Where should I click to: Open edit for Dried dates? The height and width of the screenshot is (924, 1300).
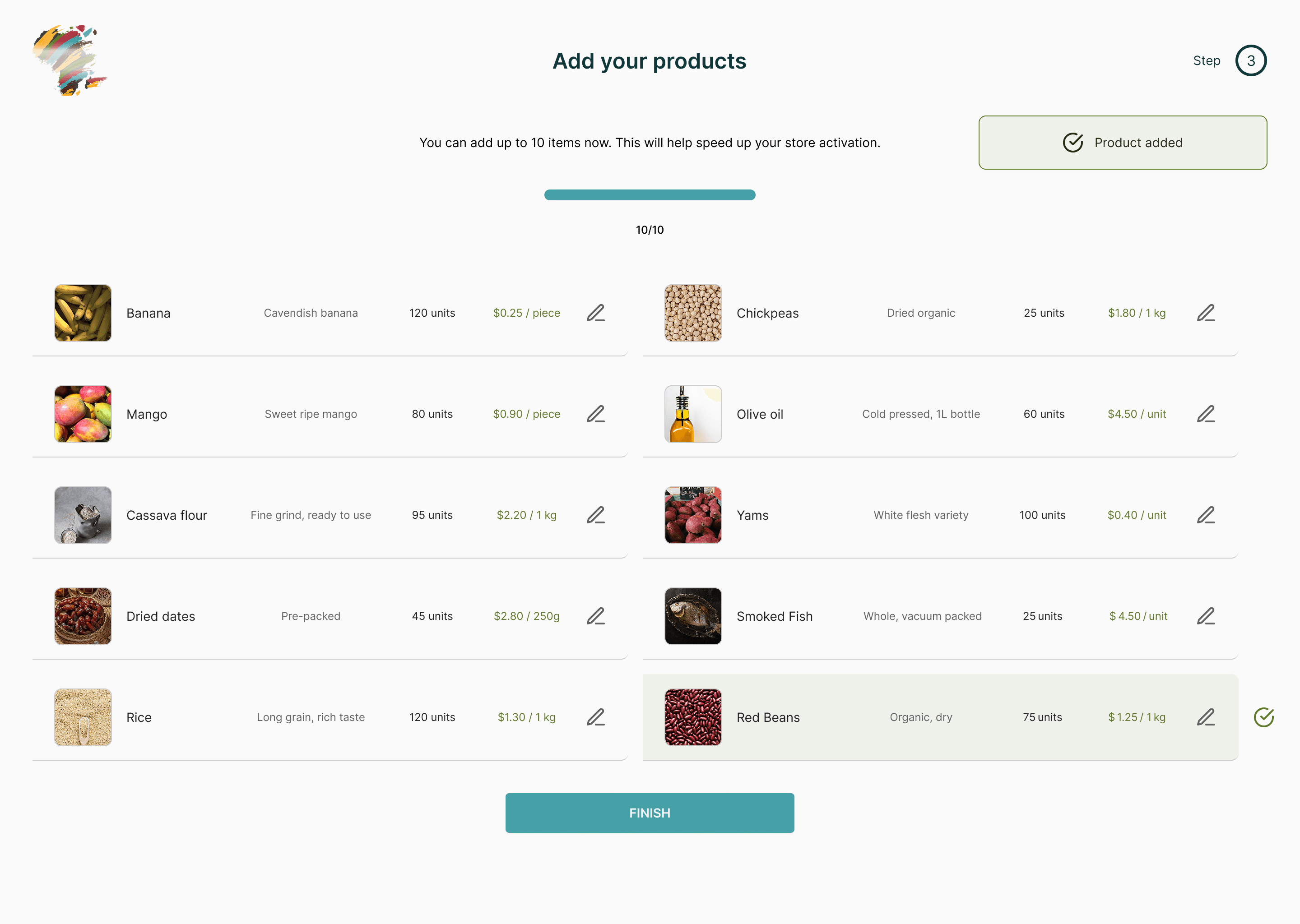595,616
